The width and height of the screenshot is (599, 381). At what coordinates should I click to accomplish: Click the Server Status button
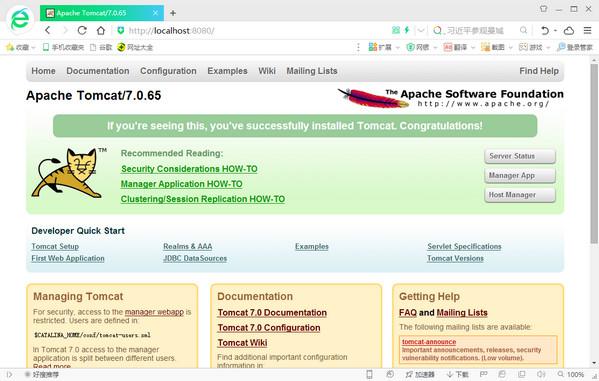click(520, 156)
